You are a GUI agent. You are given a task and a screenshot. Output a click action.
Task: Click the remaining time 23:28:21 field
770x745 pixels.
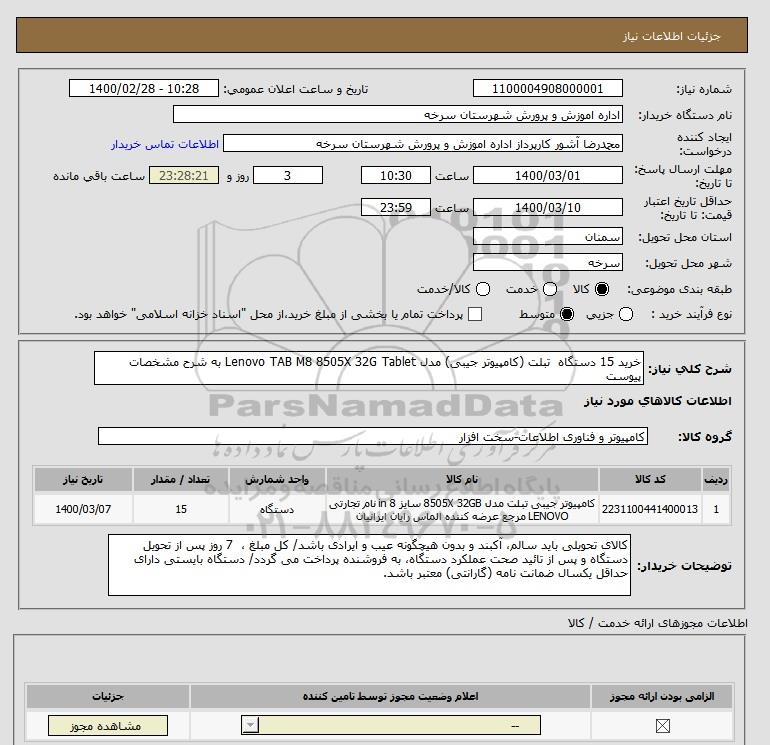184,175
